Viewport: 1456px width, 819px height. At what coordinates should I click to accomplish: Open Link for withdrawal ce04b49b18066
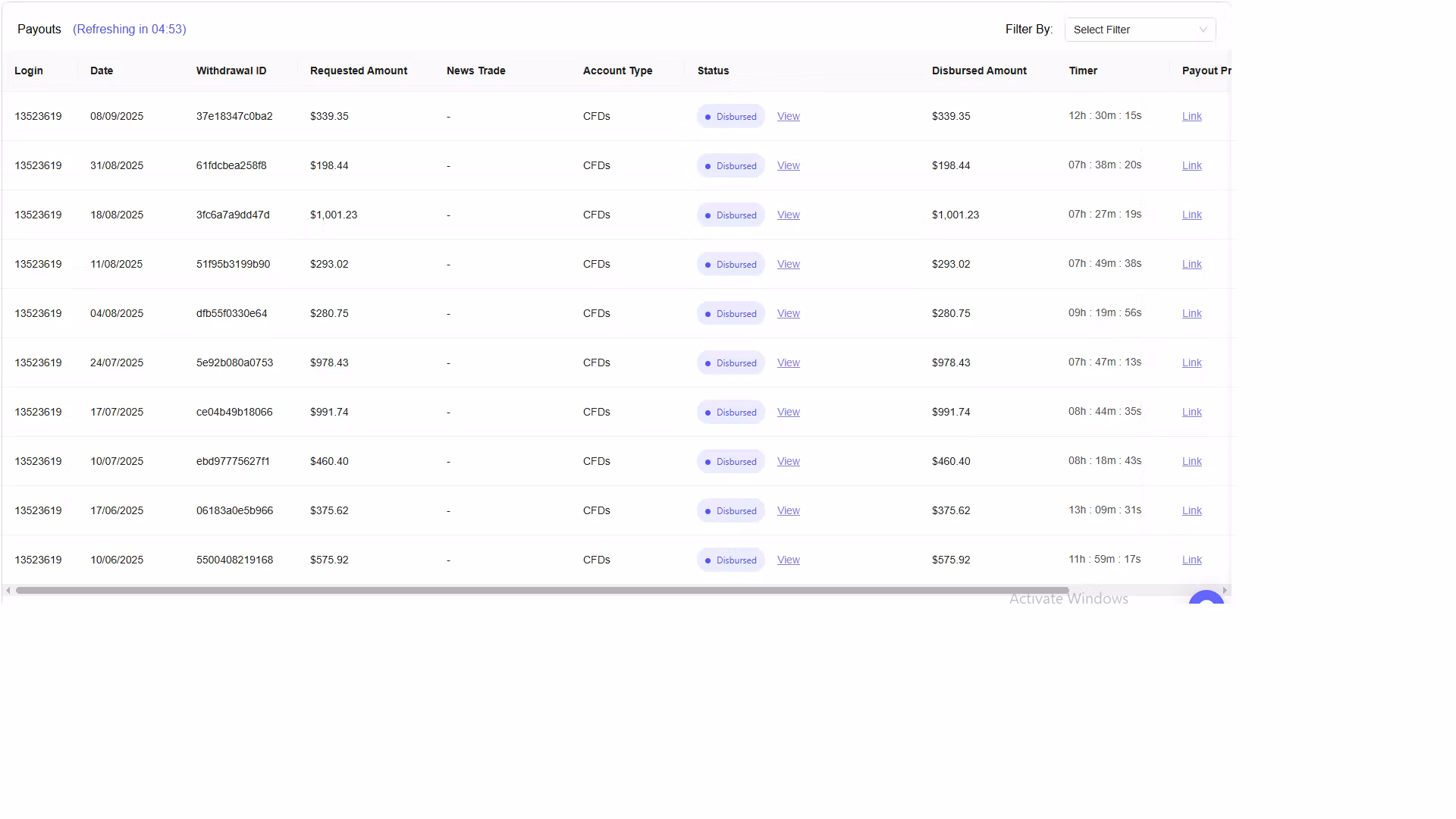tap(1191, 412)
